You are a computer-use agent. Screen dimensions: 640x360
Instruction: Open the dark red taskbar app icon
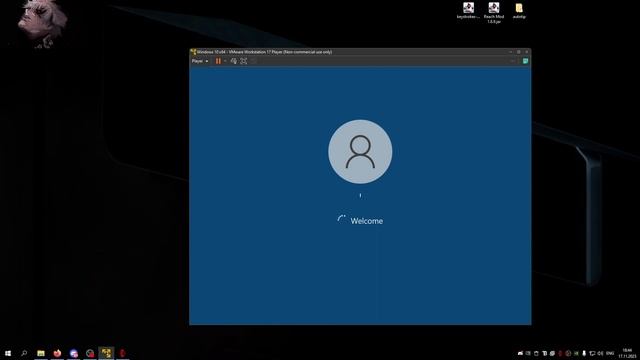pyautogui.click(x=122, y=353)
